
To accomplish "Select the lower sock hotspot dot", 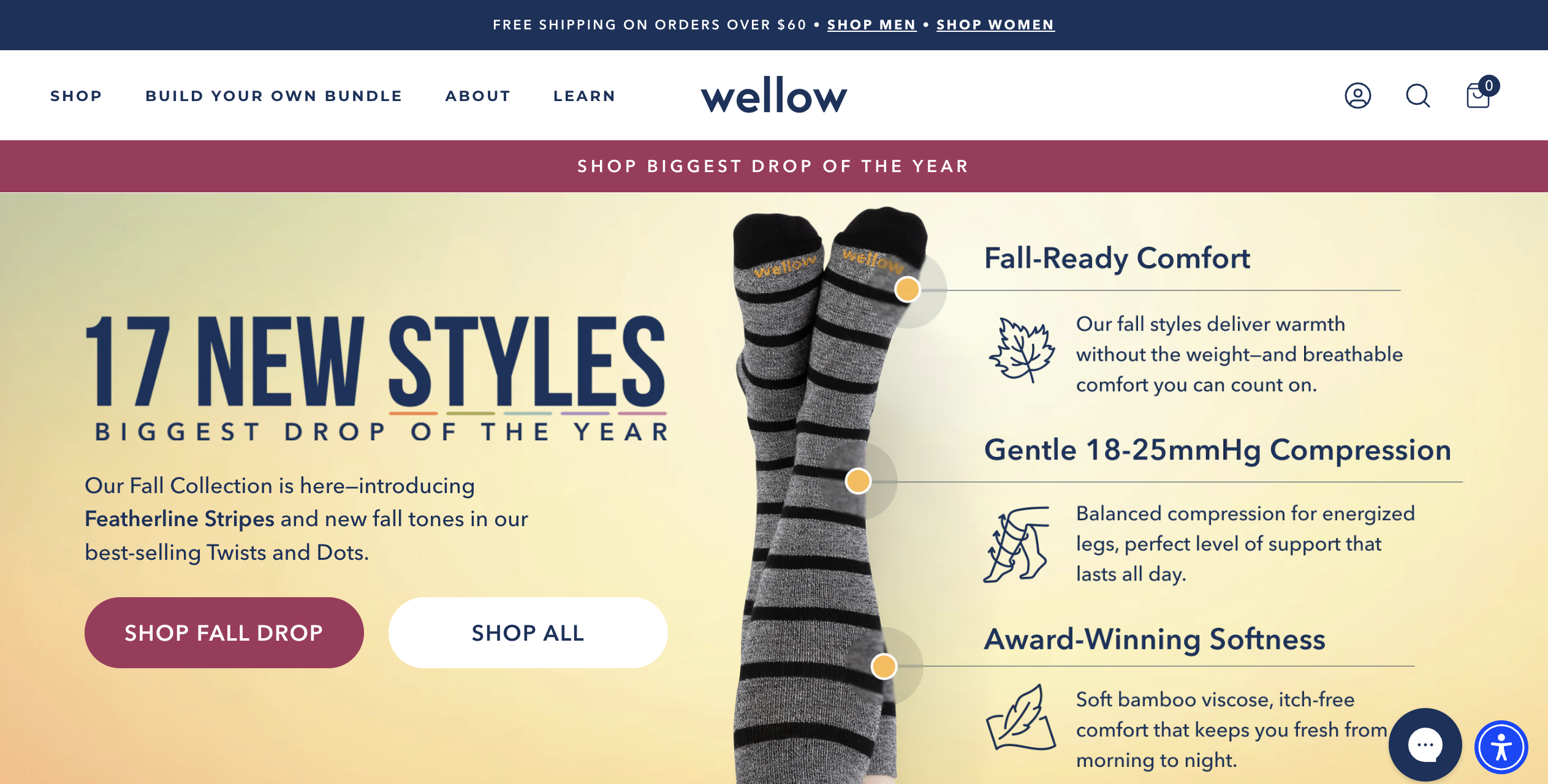I will (x=884, y=666).
